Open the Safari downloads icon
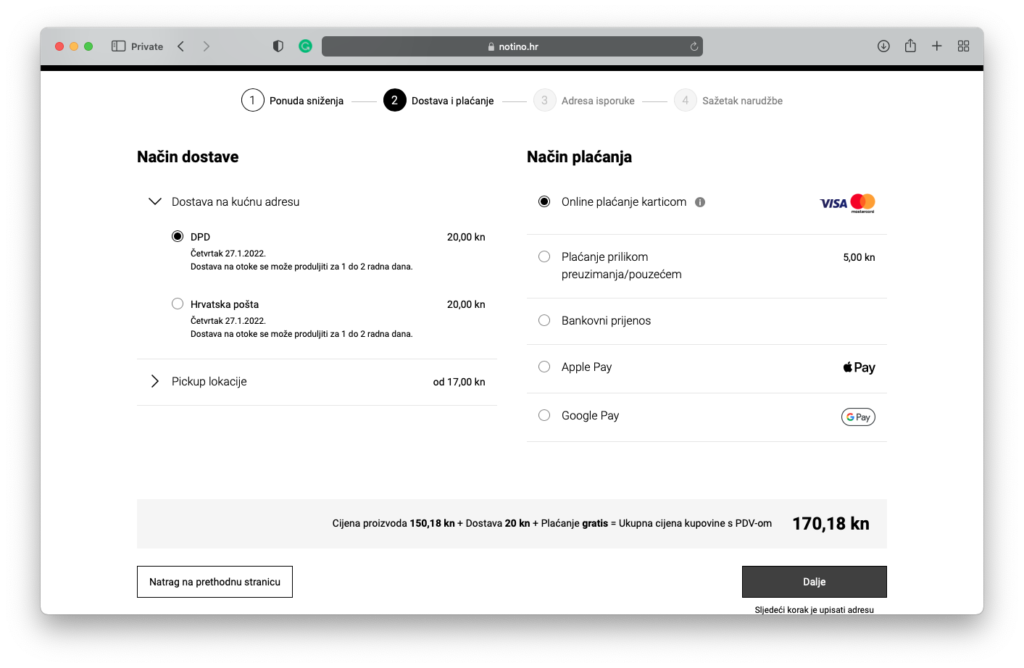 [x=883, y=46]
